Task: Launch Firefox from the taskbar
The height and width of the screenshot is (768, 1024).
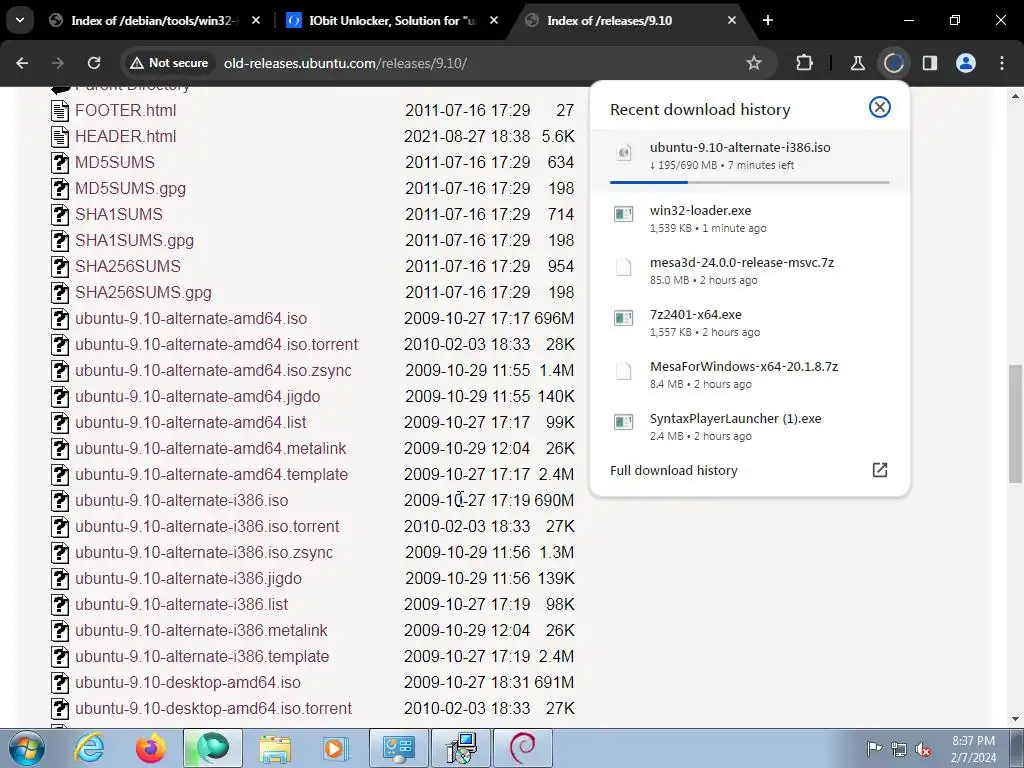Action: (151, 748)
